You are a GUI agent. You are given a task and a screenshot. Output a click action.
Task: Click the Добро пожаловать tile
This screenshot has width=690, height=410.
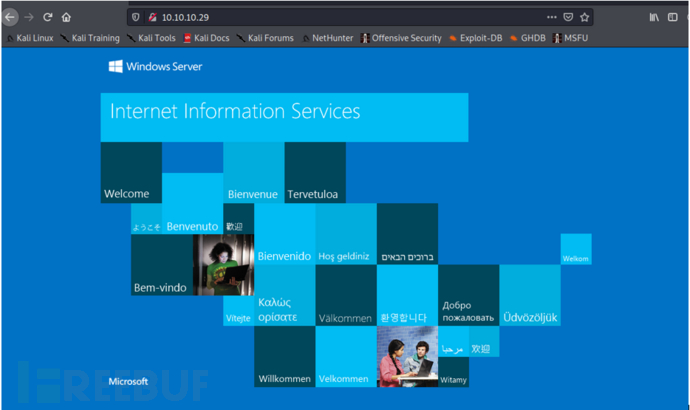coord(469,295)
